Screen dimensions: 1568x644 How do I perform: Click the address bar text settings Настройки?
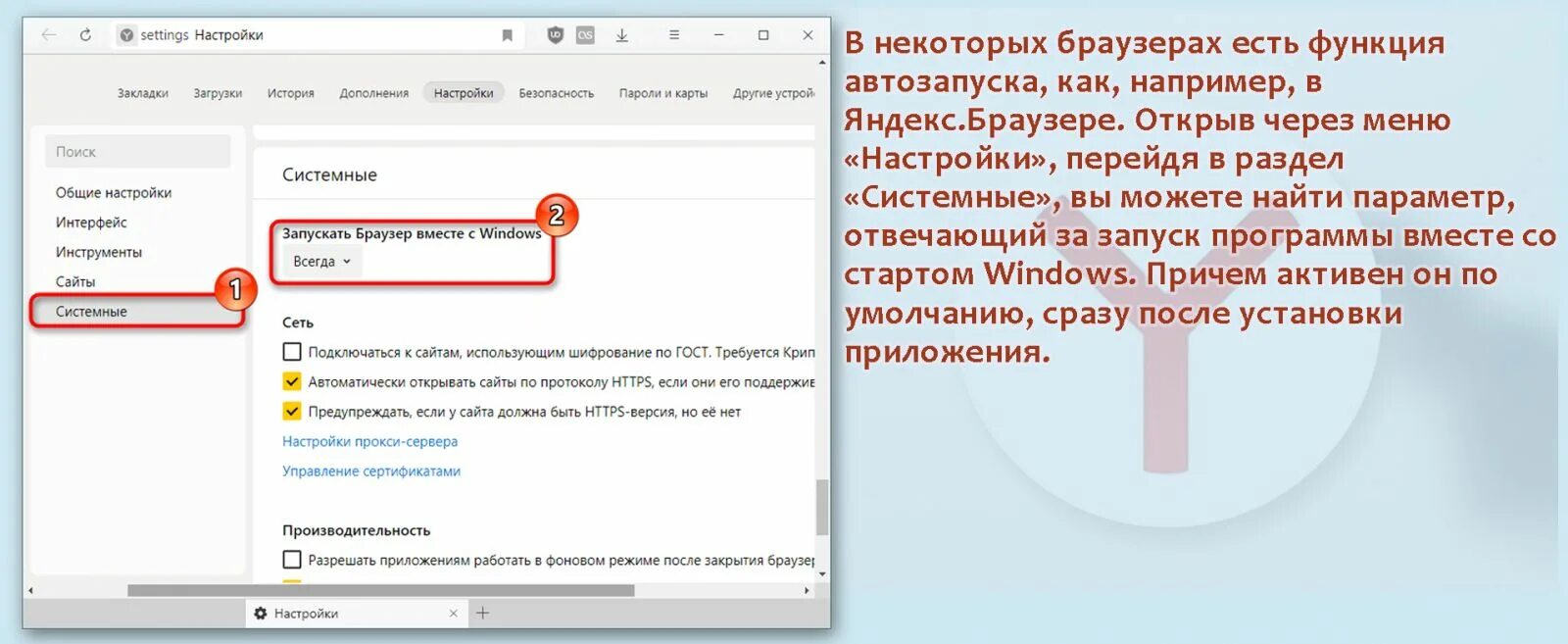tap(202, 35)
